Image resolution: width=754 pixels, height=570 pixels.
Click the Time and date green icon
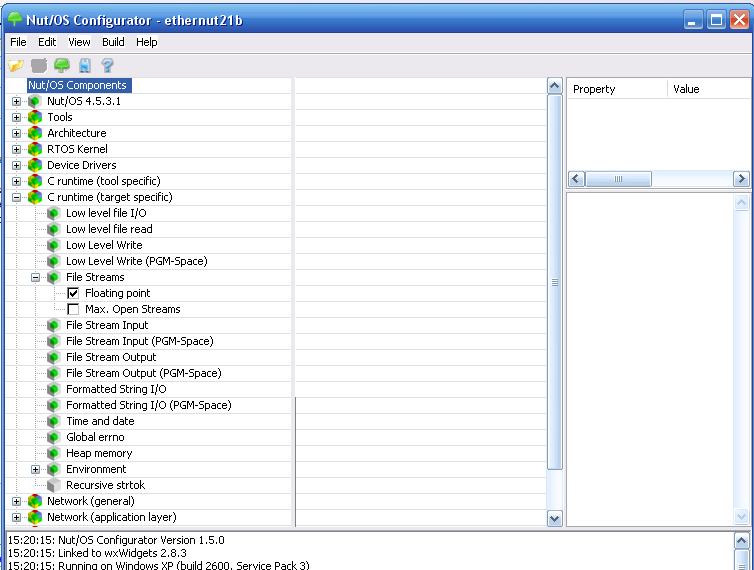(x=54, y=421)
